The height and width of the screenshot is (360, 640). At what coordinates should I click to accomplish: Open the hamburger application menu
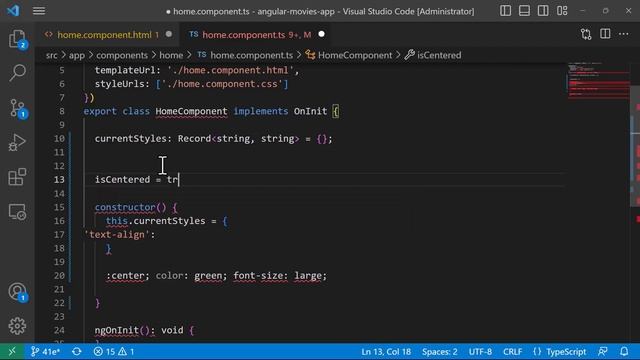click(39, 11)
